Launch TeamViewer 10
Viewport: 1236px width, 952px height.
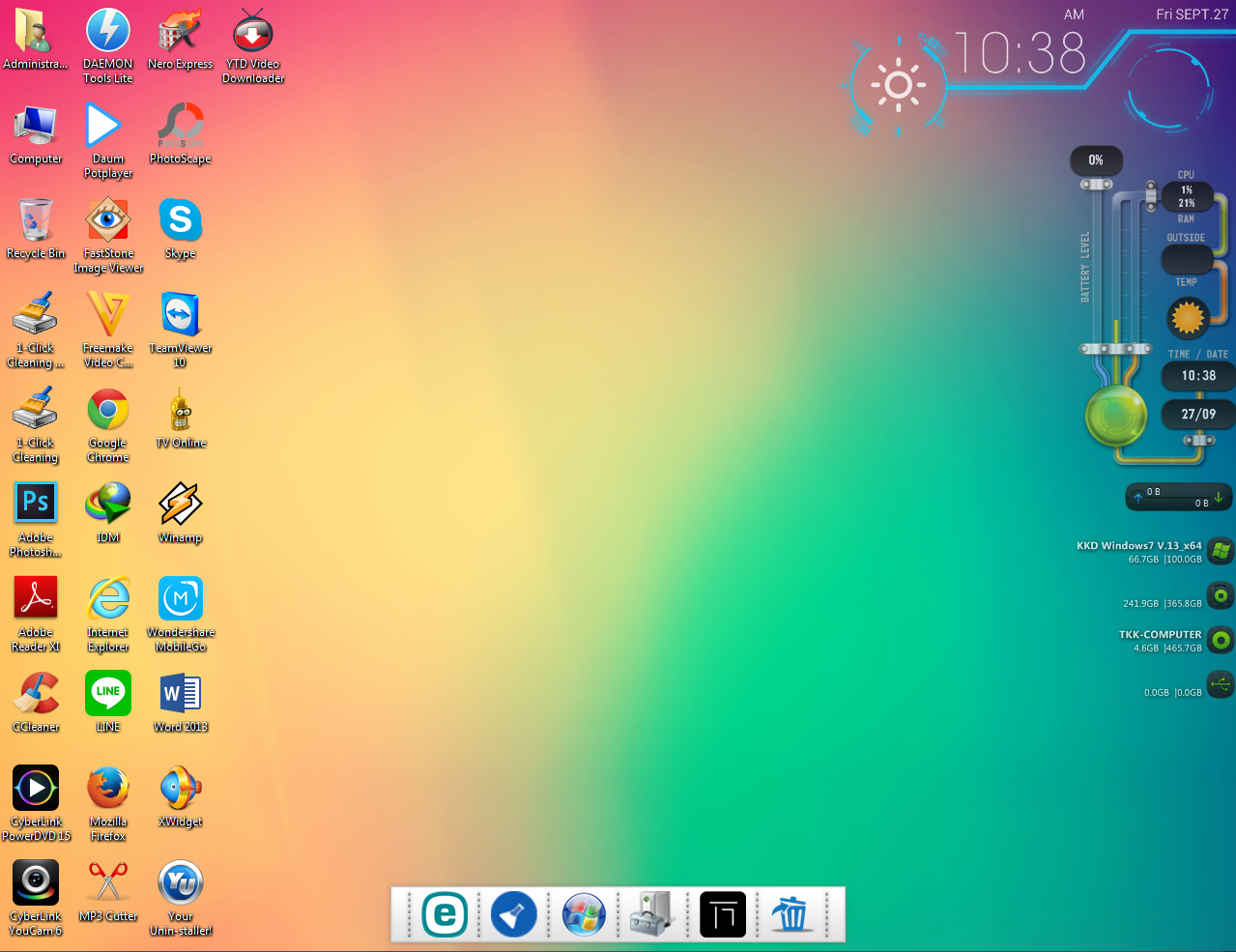(181, 316)
